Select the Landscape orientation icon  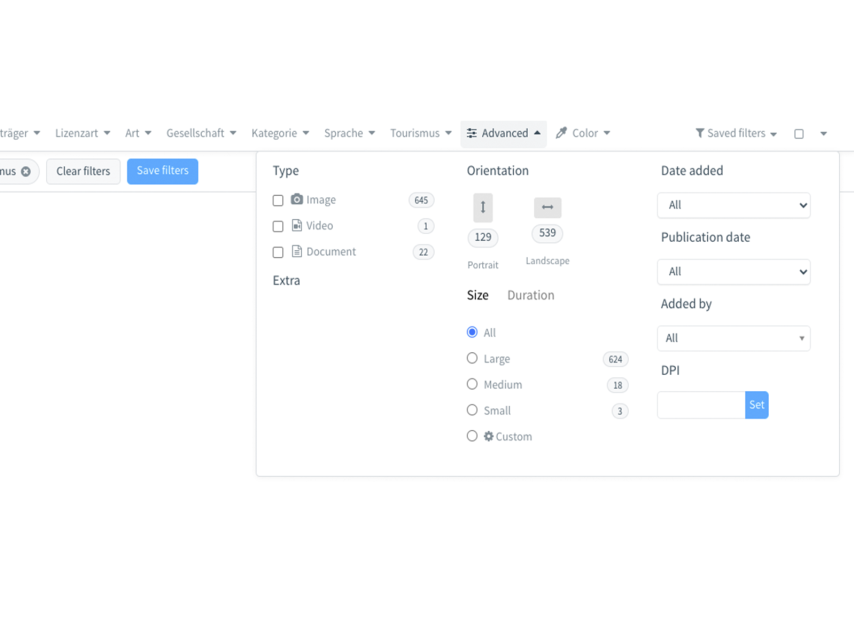(x=547, y=207)
